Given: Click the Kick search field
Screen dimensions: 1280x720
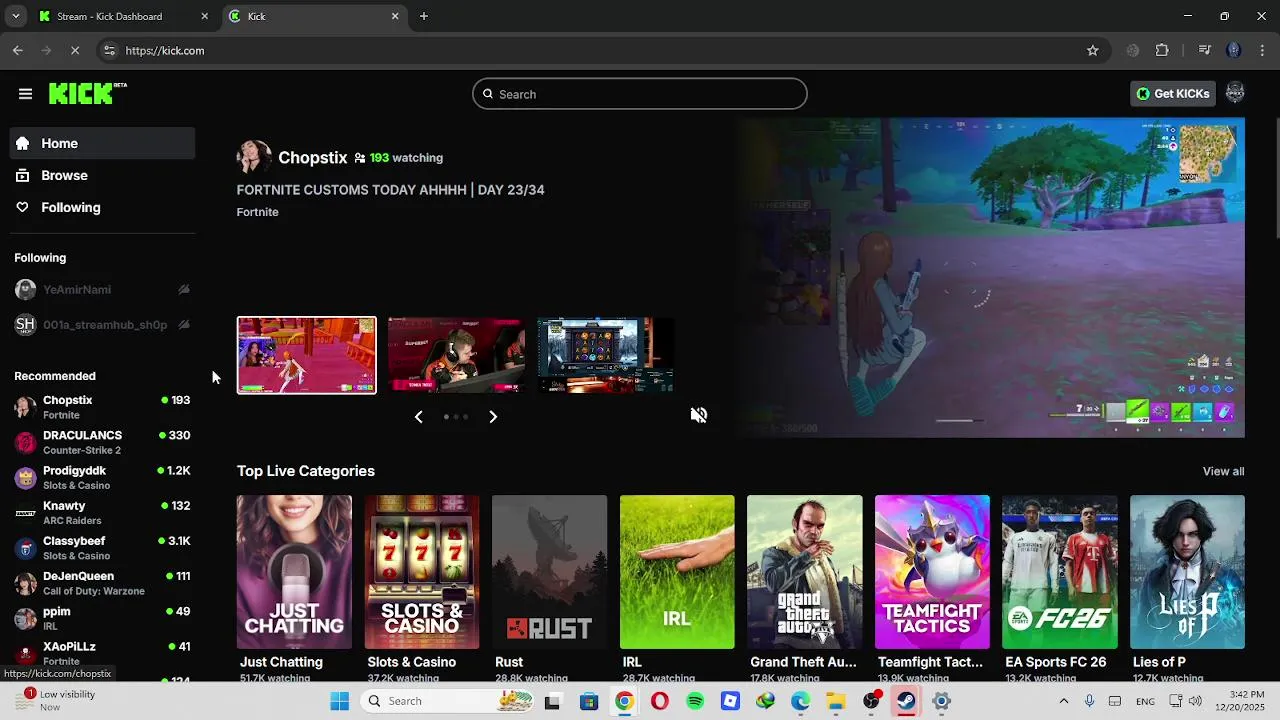Looking at the screenshot, I should [640, 94].
